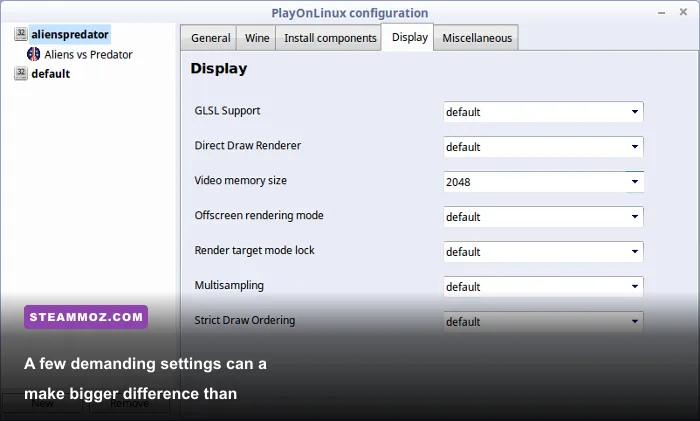Click the Direct Draw Renderer label
Screen dimensions: 700x421
coord(248,146)
